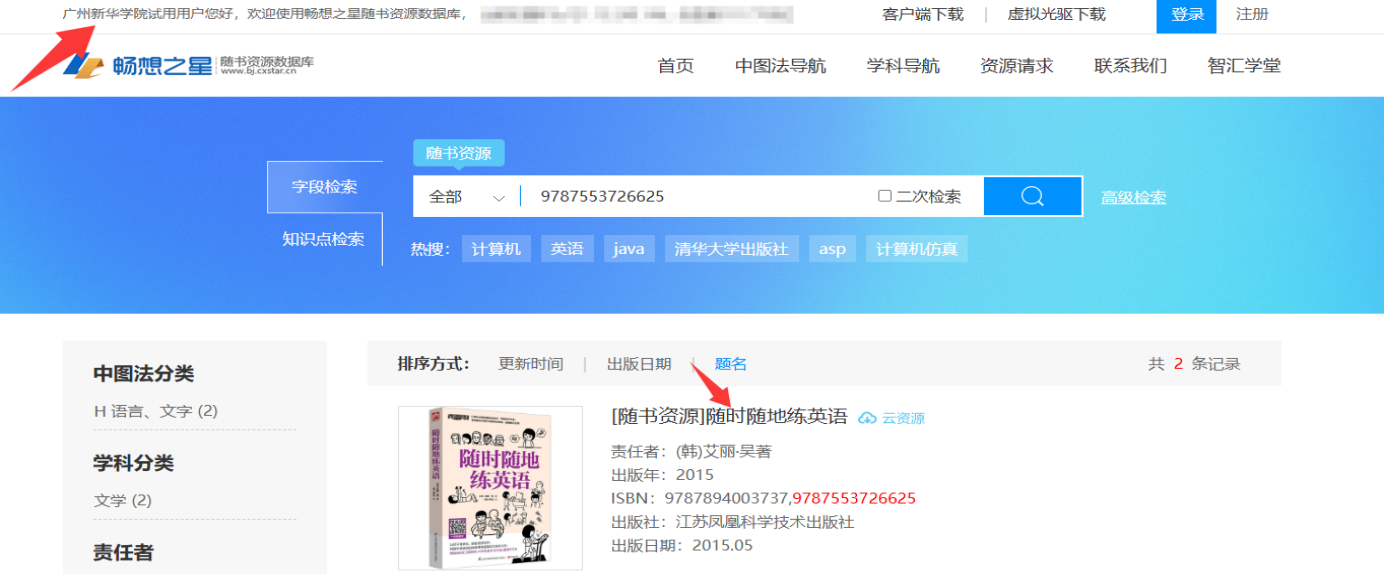Open 首页 in the navigation menu
1384x574 pixels.
click(675, 66)
